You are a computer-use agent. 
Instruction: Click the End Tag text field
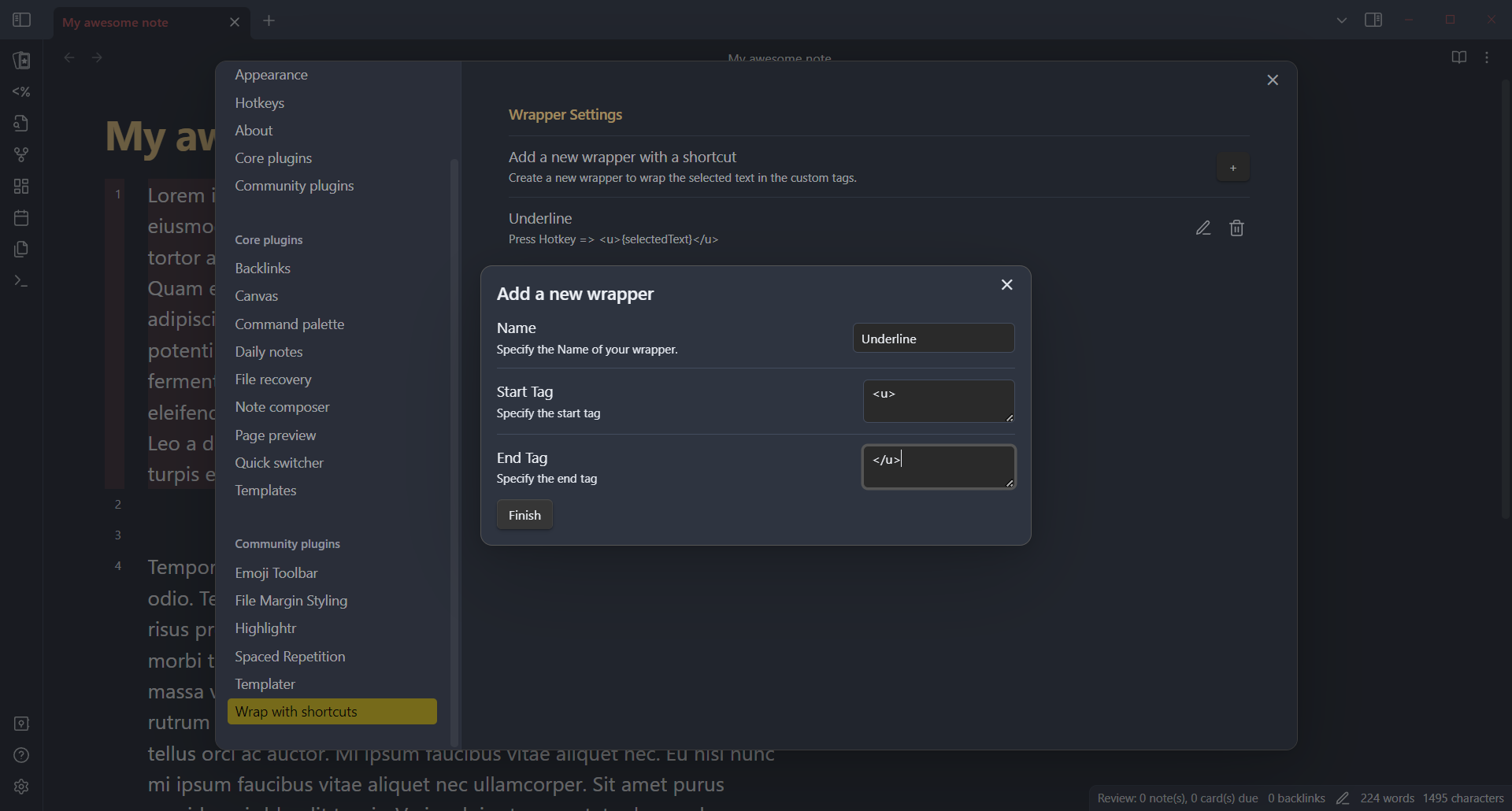coord(938,467)
